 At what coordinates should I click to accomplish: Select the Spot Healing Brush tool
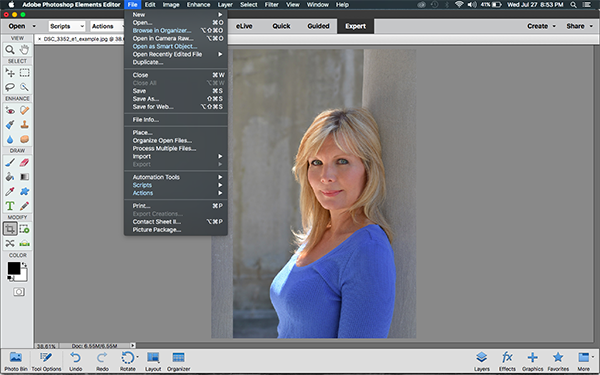click(x=24, y=111)
